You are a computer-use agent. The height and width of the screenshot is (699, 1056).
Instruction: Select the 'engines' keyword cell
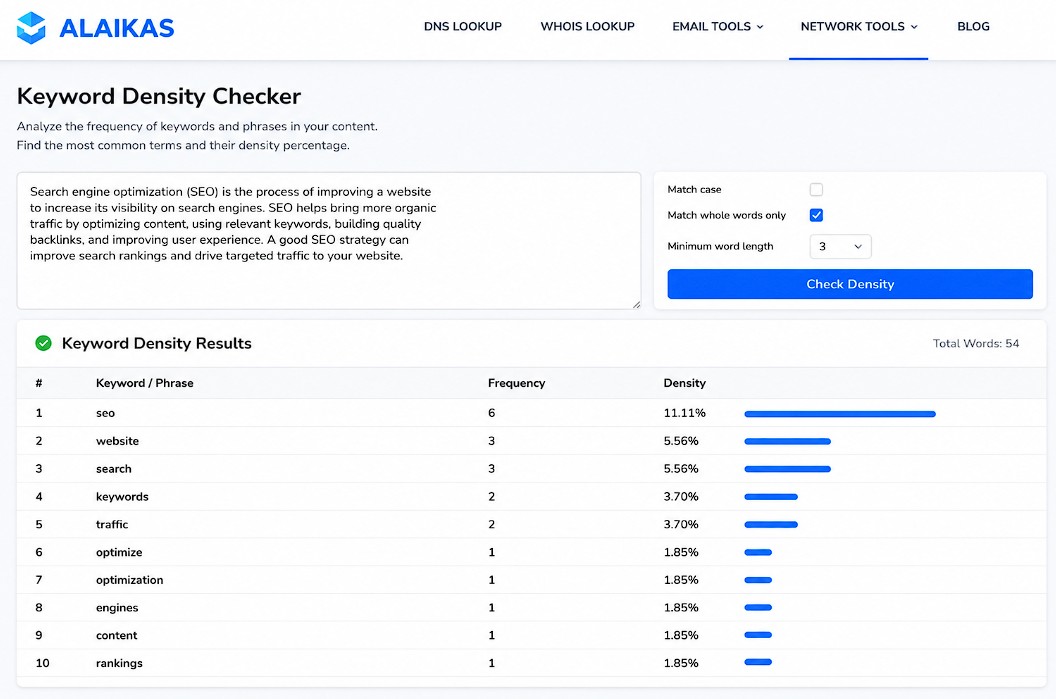coord(117,607)
